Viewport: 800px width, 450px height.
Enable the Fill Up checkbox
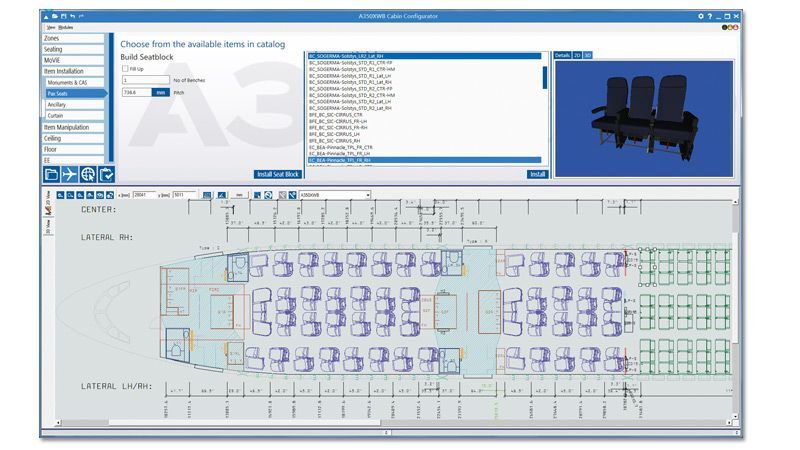tap(125, 69)
